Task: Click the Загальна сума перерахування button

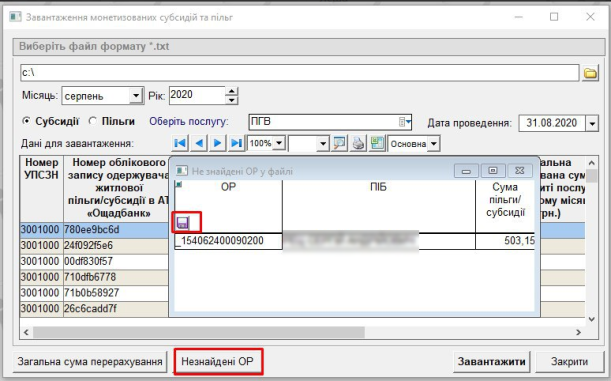Action: [x=90, y=362]
